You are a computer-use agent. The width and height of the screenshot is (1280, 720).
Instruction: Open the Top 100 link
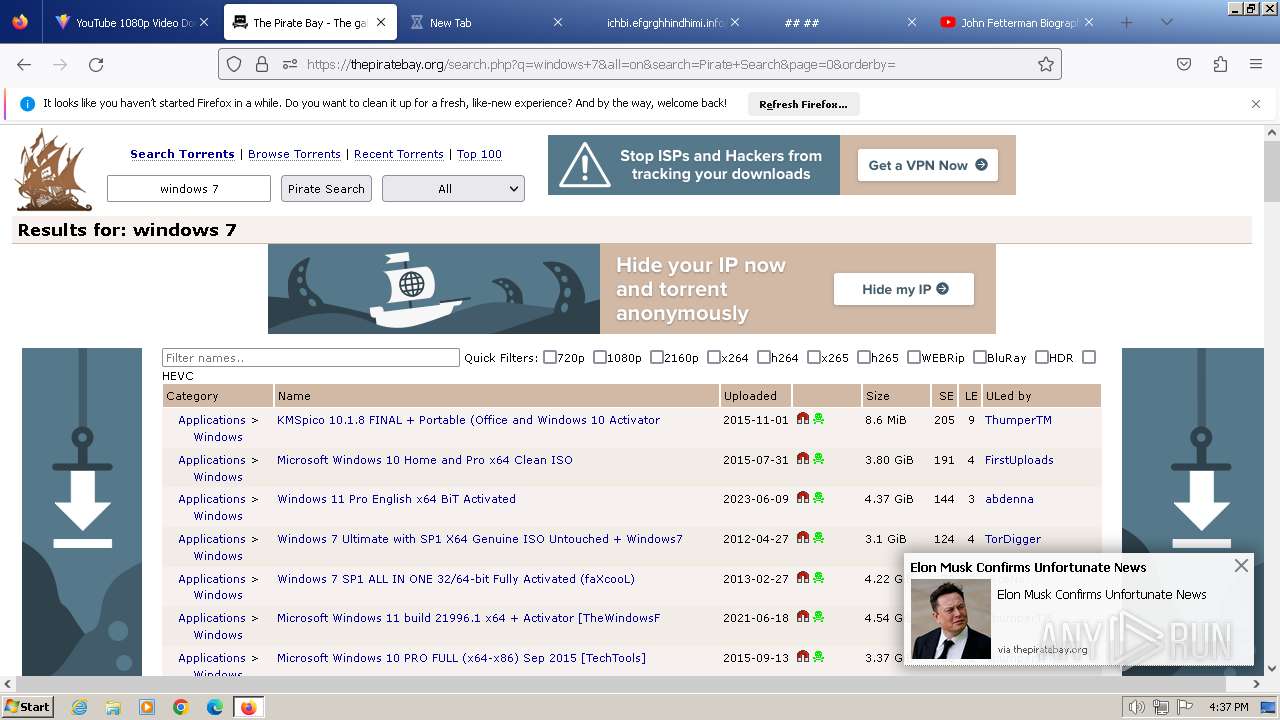[x=479, y=154]
